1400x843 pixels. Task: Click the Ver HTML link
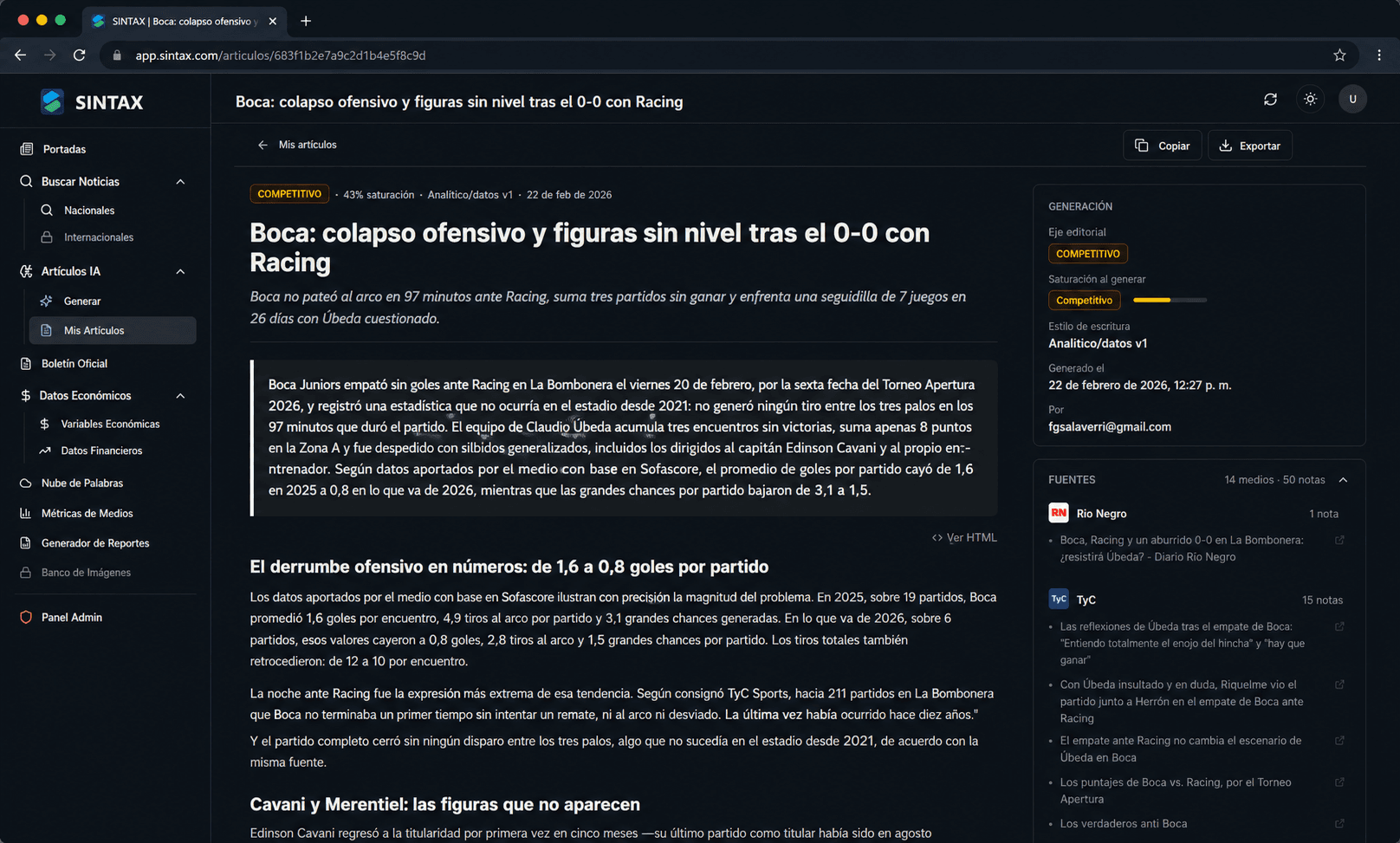[x=964, y=538]
